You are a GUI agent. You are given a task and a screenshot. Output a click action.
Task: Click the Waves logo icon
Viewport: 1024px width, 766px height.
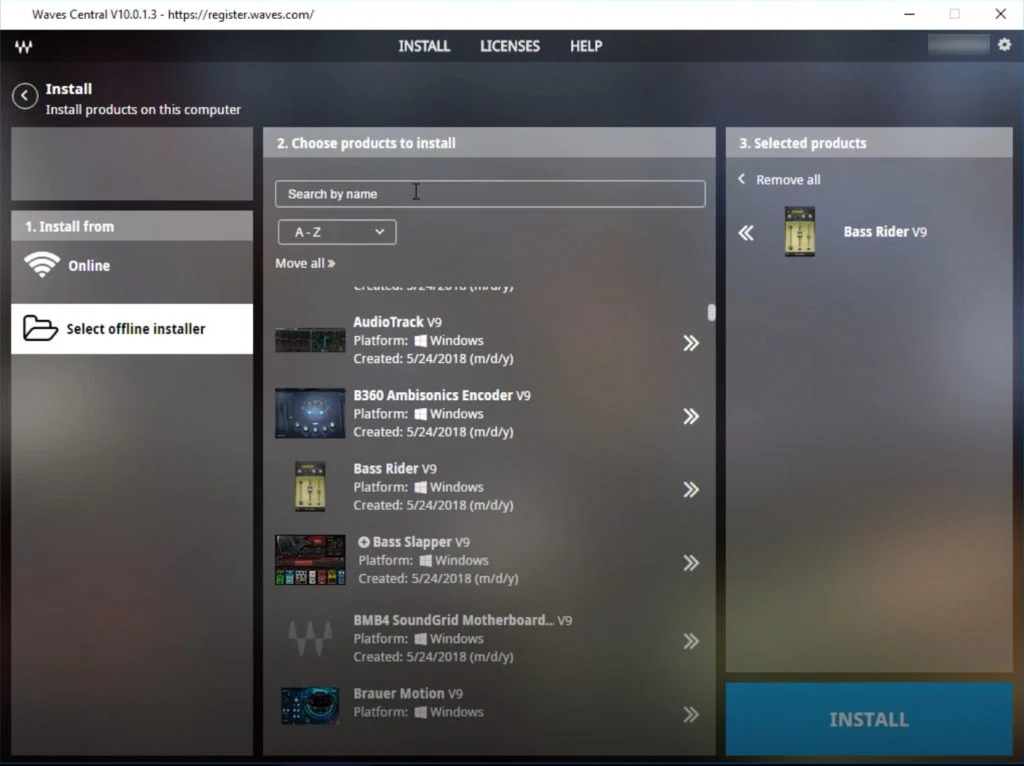click(24, 46)
